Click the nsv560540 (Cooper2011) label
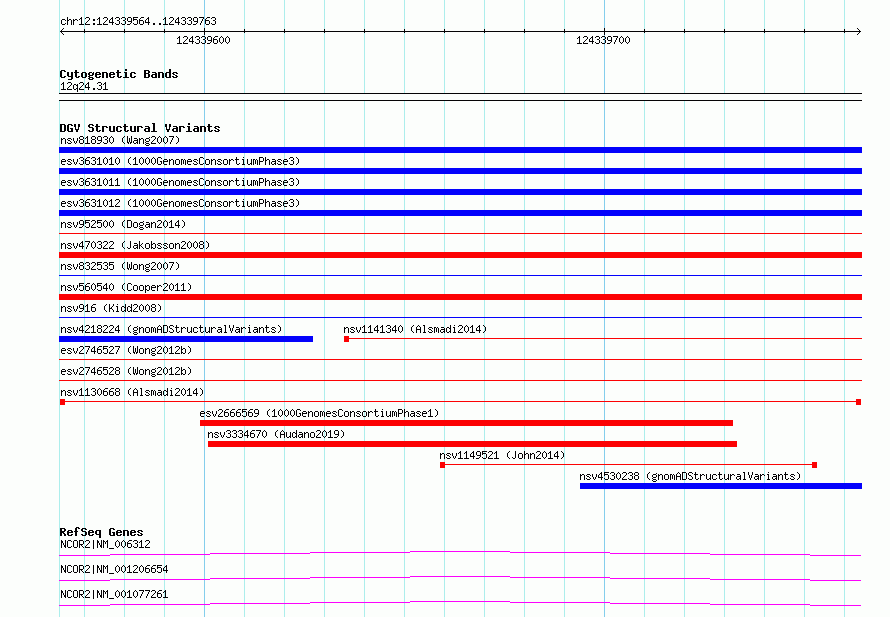Viewport: 890px width, 617px height. (126, 287)
